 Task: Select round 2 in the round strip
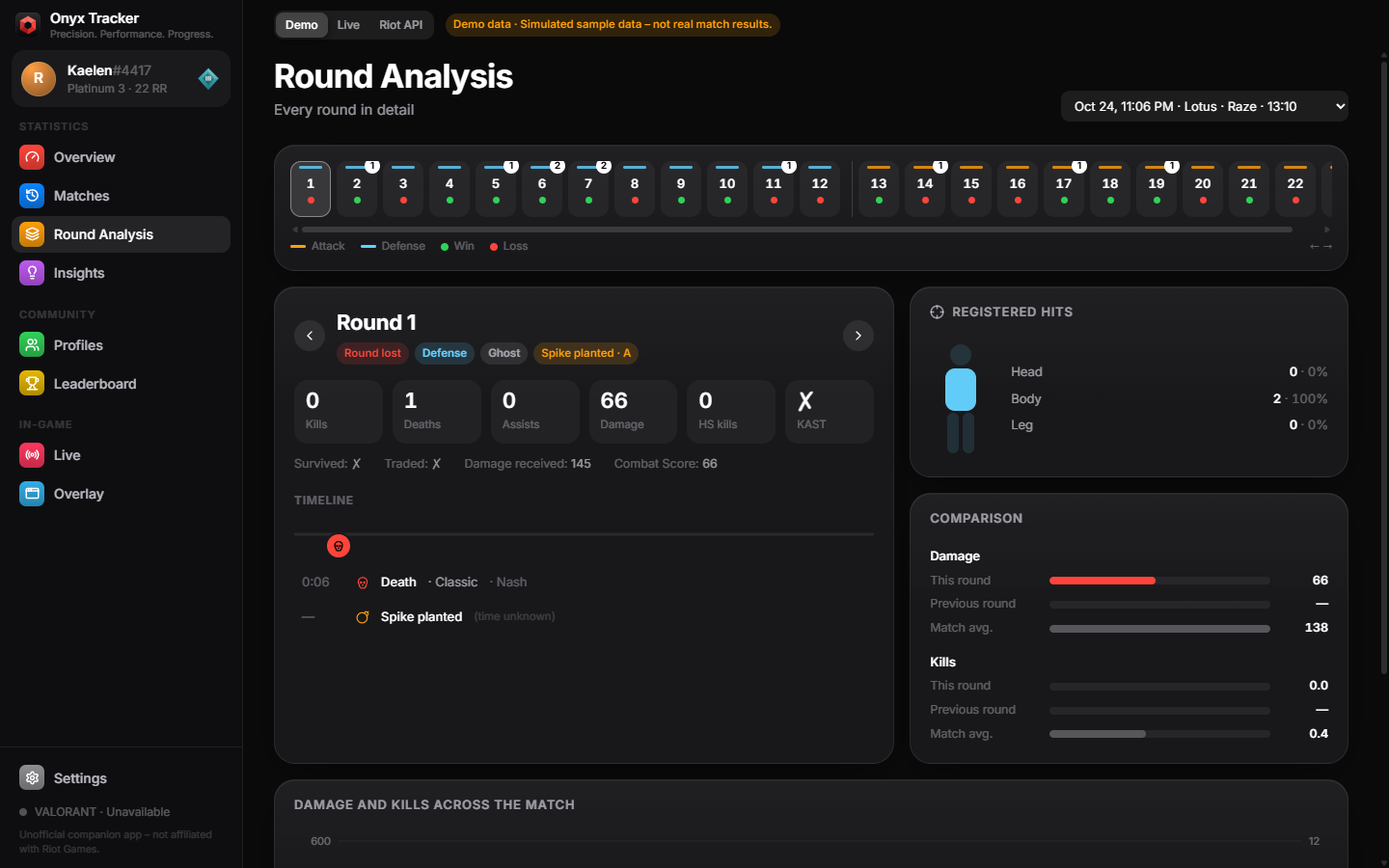pos(357,189)
